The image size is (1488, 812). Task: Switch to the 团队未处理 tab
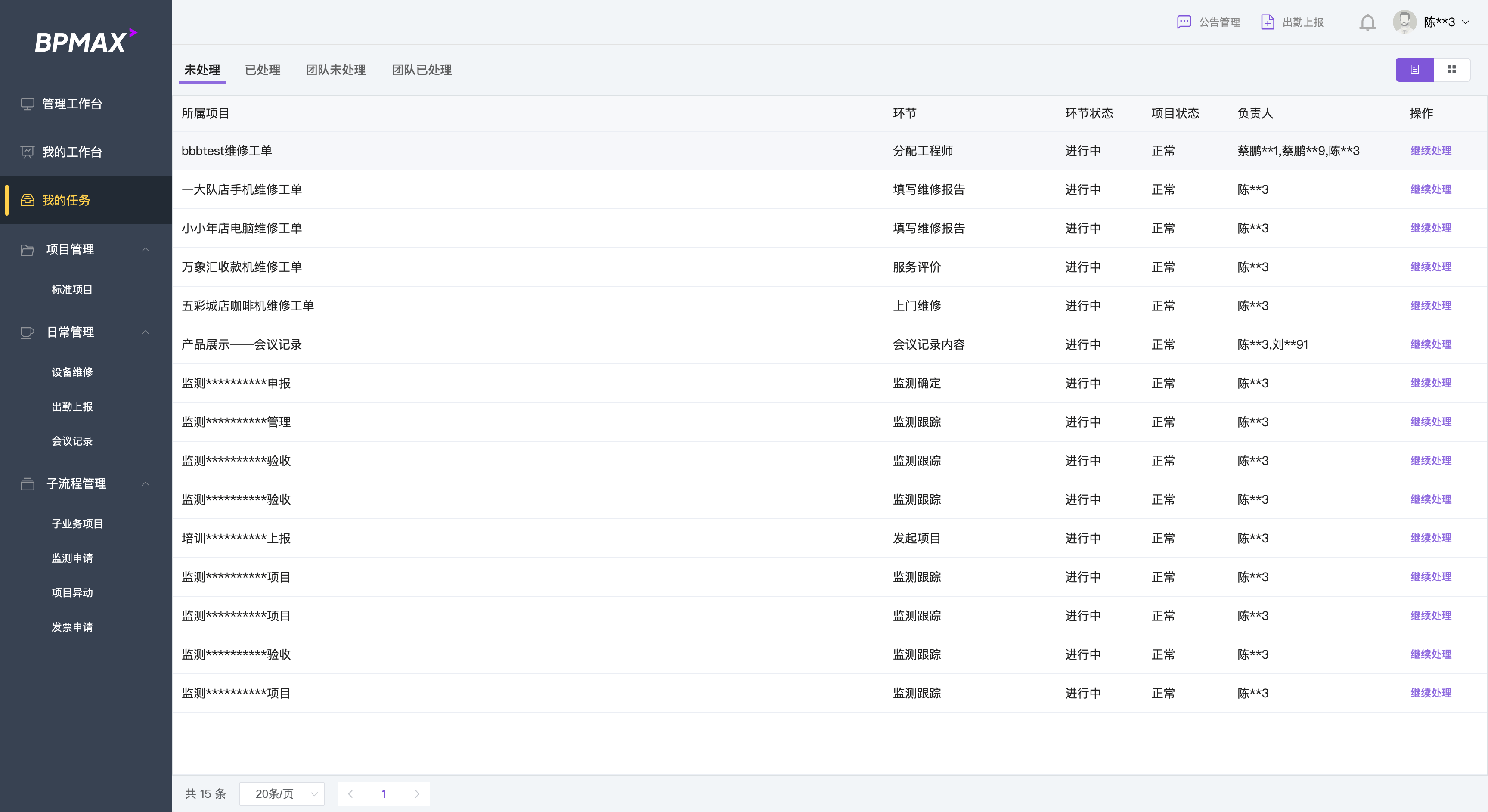point(335,70)
